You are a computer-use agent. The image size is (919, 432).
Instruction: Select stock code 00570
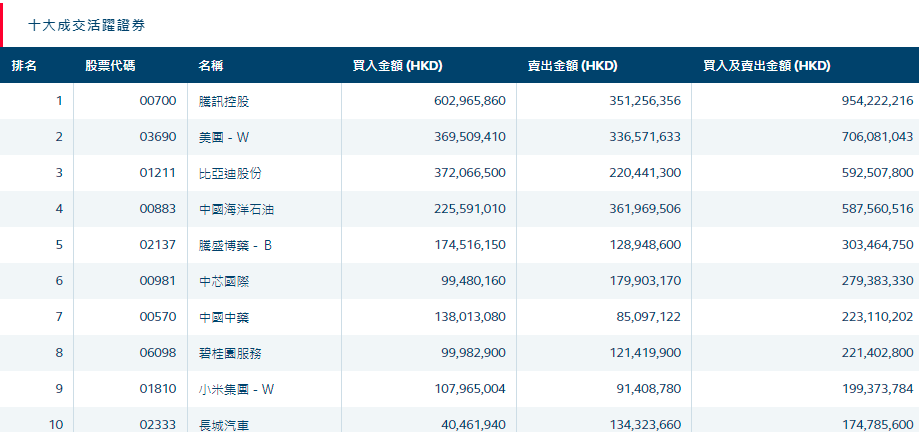158,317
